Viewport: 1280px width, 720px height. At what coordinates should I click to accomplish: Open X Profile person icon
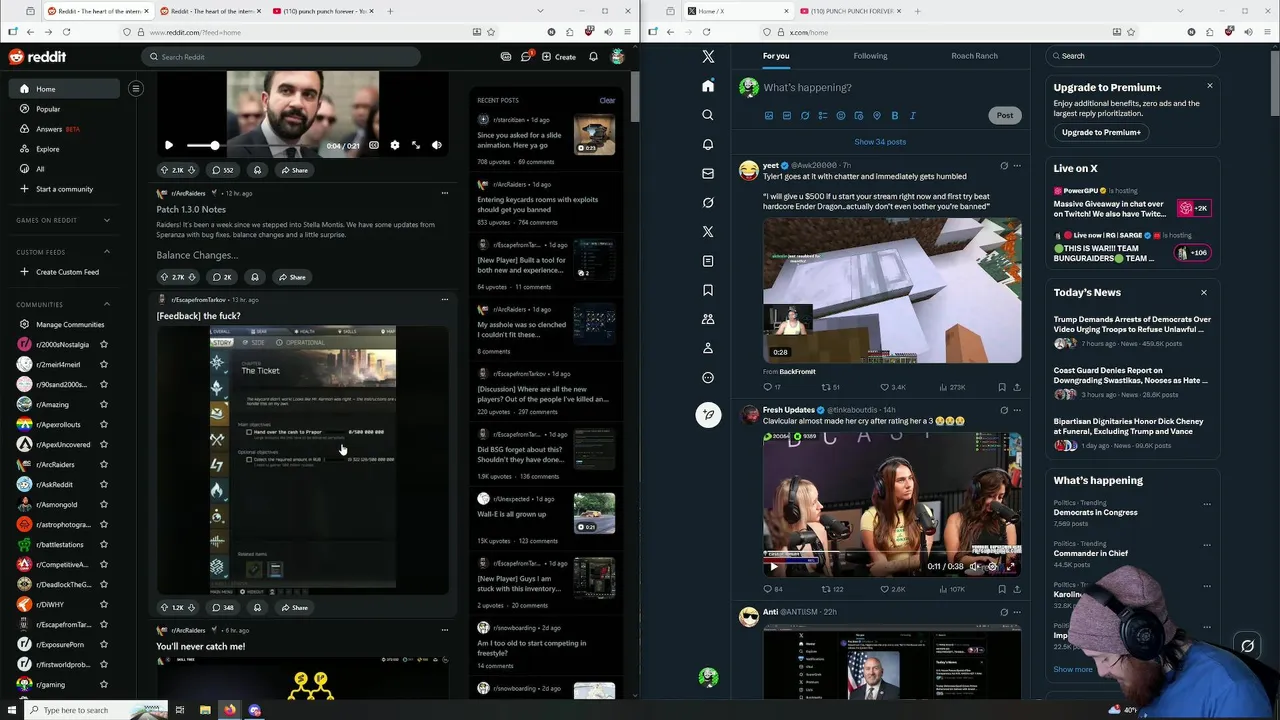point(708,348)
